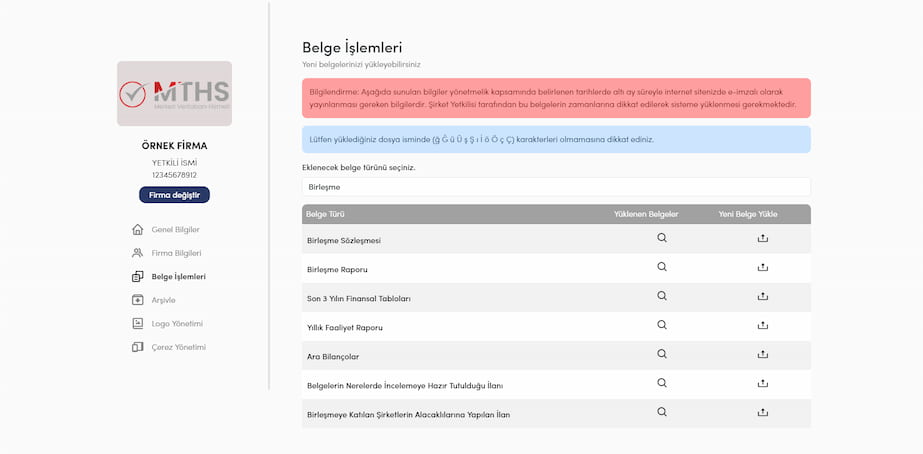This screenshot has height=454, width=923.
Task: Upload new file for Birleşme Raporu
Action: point(763,267)
